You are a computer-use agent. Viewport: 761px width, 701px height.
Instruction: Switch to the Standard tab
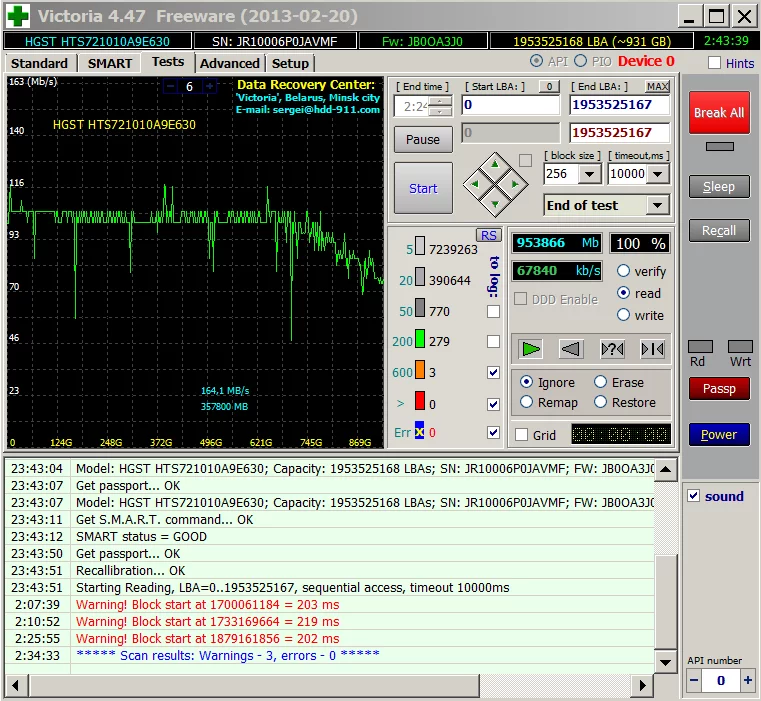point(39,64)
